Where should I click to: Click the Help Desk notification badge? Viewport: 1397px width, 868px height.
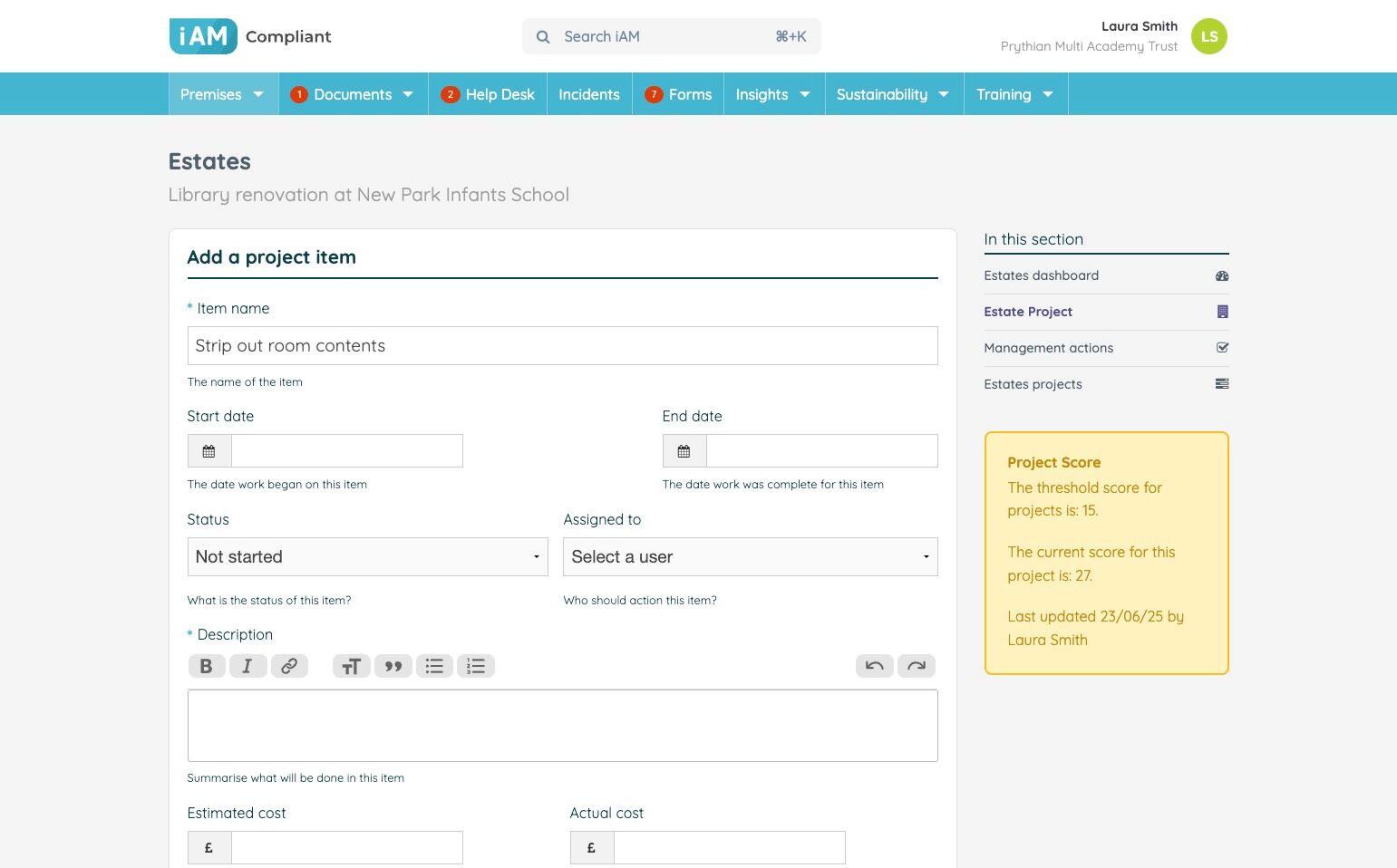pos(451,94)
